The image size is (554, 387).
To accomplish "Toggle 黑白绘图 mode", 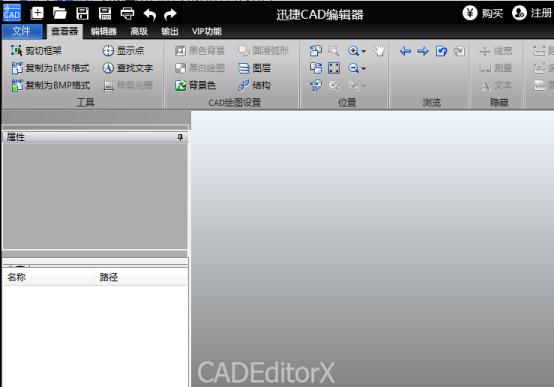I will point(200,68).
